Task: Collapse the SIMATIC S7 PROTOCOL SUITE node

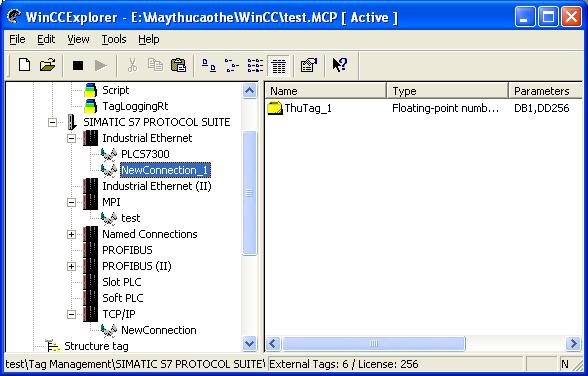Action: coord(52,122)
